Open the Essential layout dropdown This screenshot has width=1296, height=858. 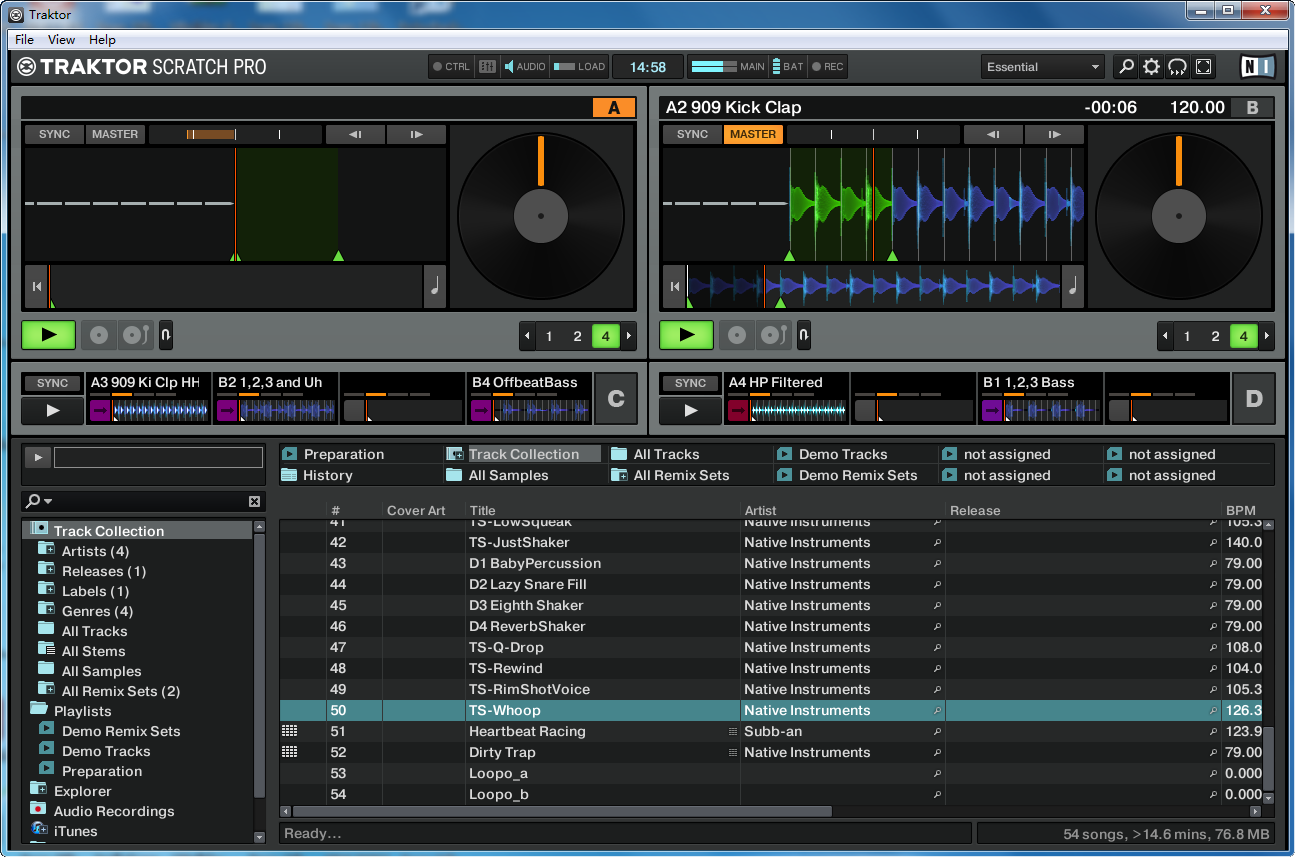(1042, 67)
